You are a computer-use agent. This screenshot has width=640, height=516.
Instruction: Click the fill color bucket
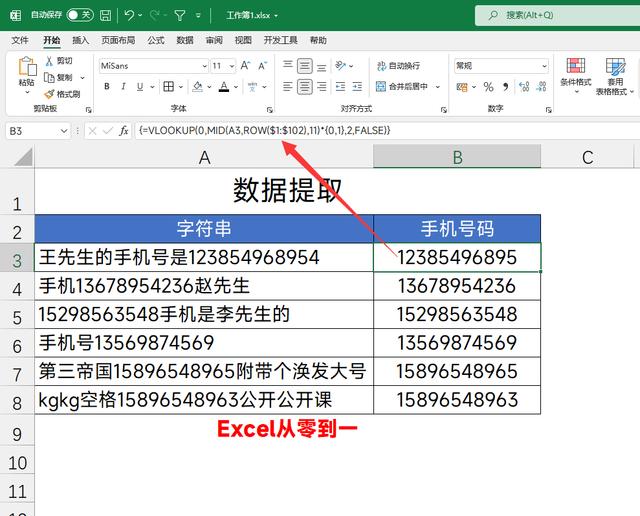coord(198,87)
